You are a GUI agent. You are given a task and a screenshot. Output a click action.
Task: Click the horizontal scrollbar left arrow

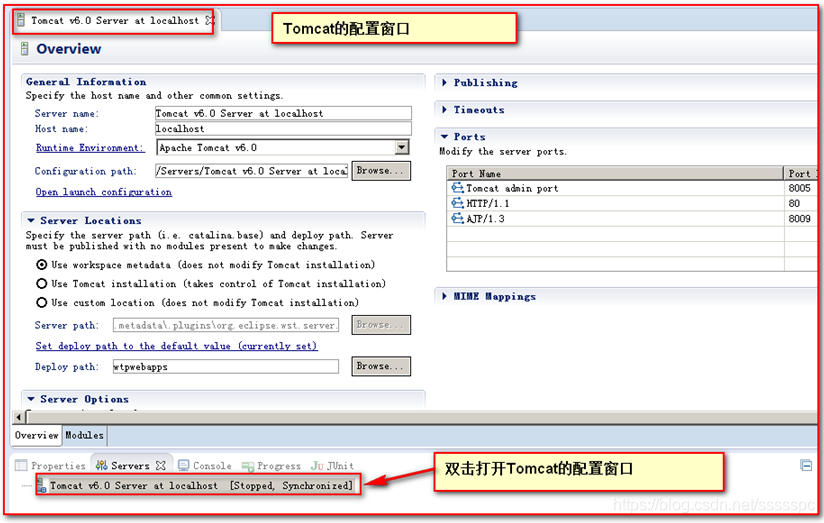point(18,417)
